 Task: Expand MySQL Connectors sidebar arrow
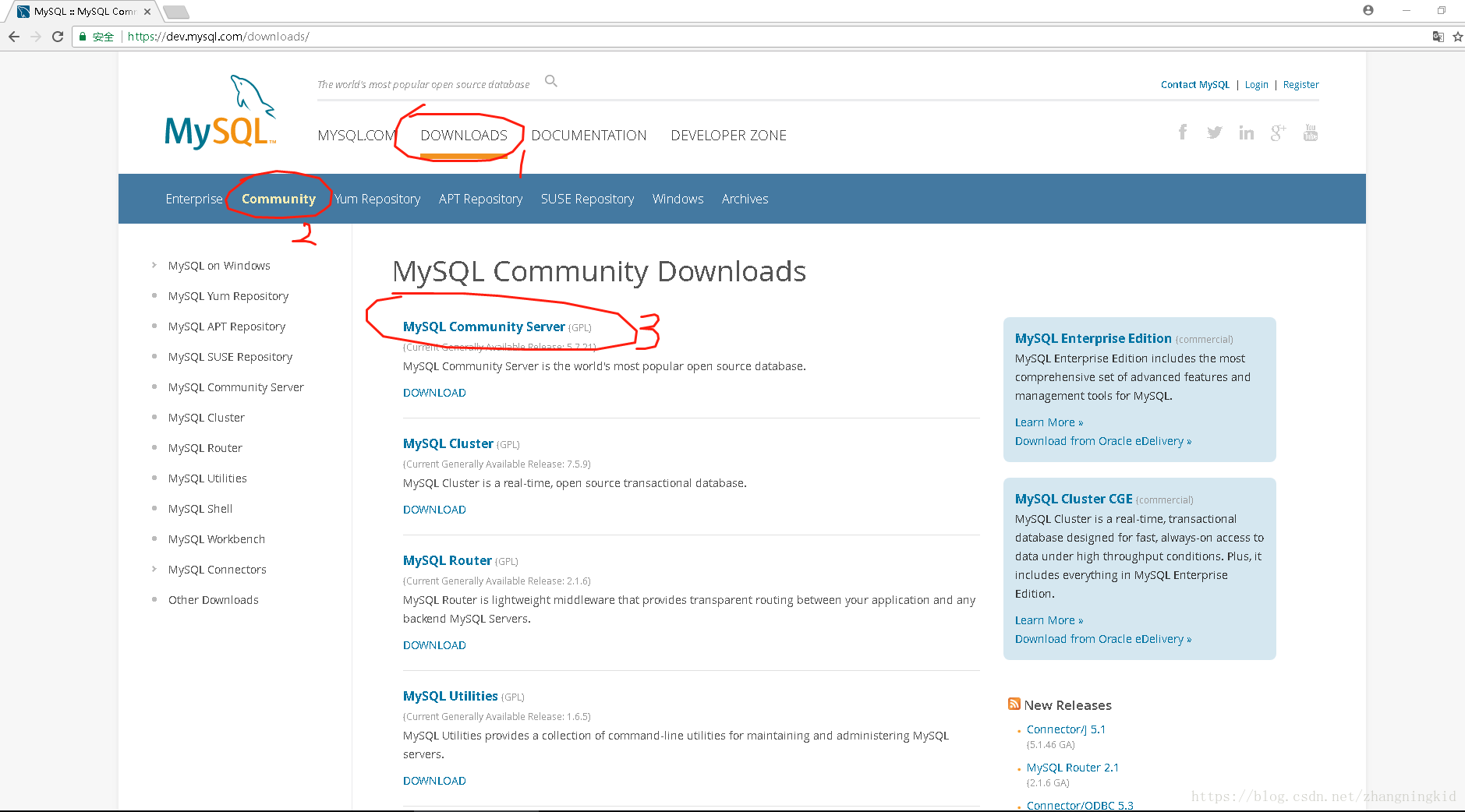(154, 570)
